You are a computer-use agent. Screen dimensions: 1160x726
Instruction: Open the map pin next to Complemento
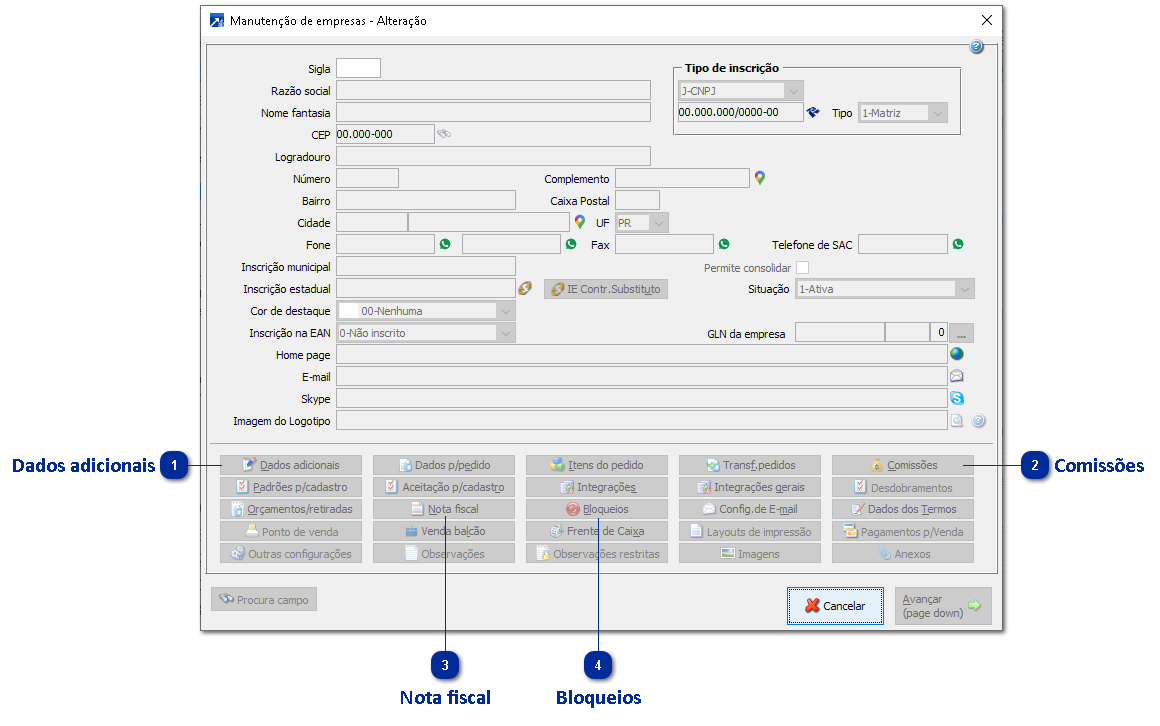pyautogui.click(x=760, y=178)
